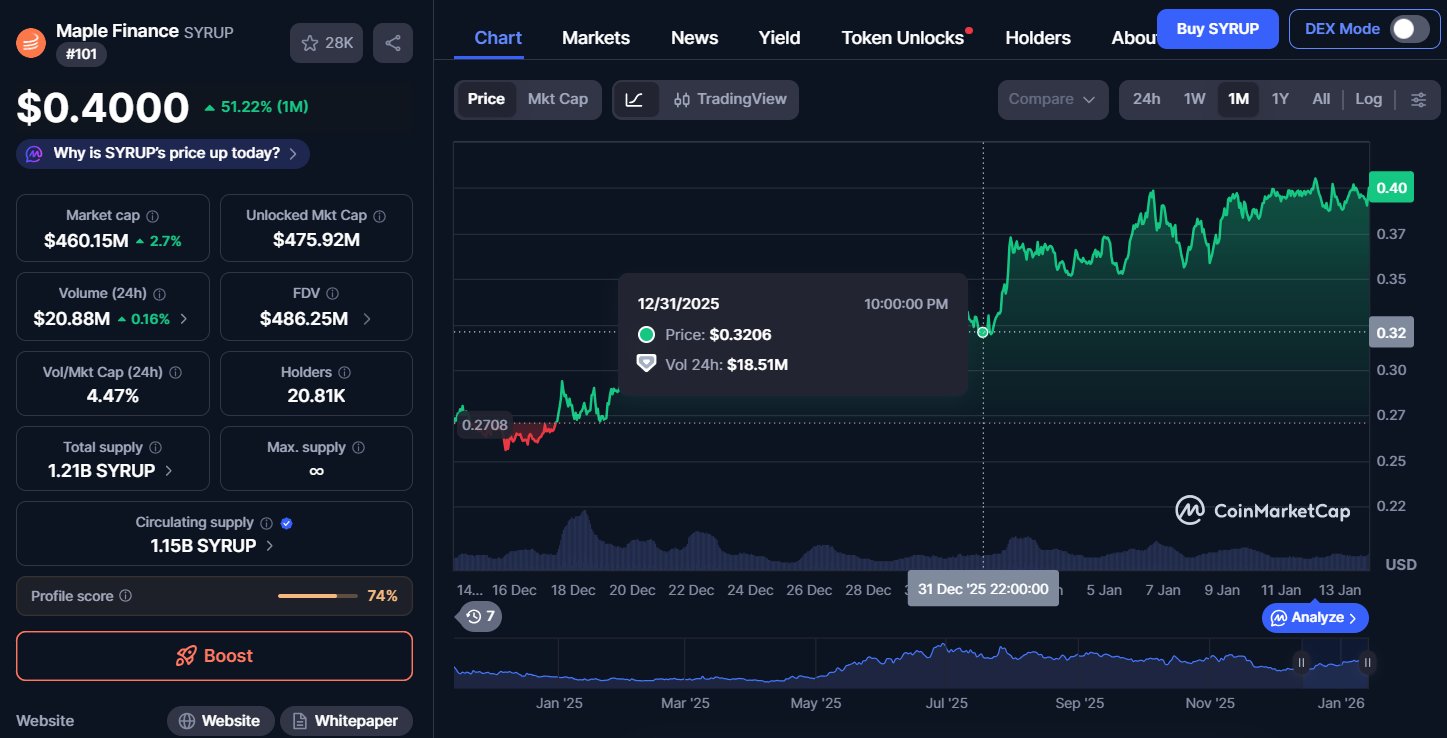Click the right handle of timeline range slider
1447x738 pixels.
click(1367, 662)
